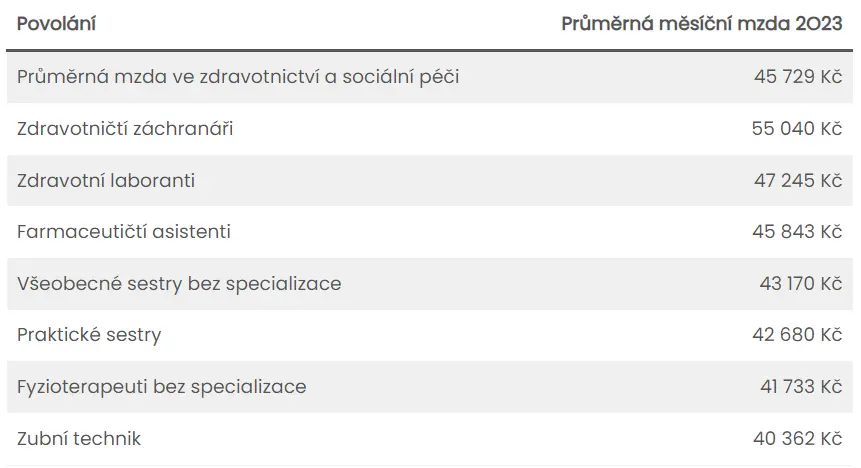Image resolution: width=861 pixels, height=468 pixels.
Task: Click the 47 245 Kč salary value
Action: click(x=798, y=181)
